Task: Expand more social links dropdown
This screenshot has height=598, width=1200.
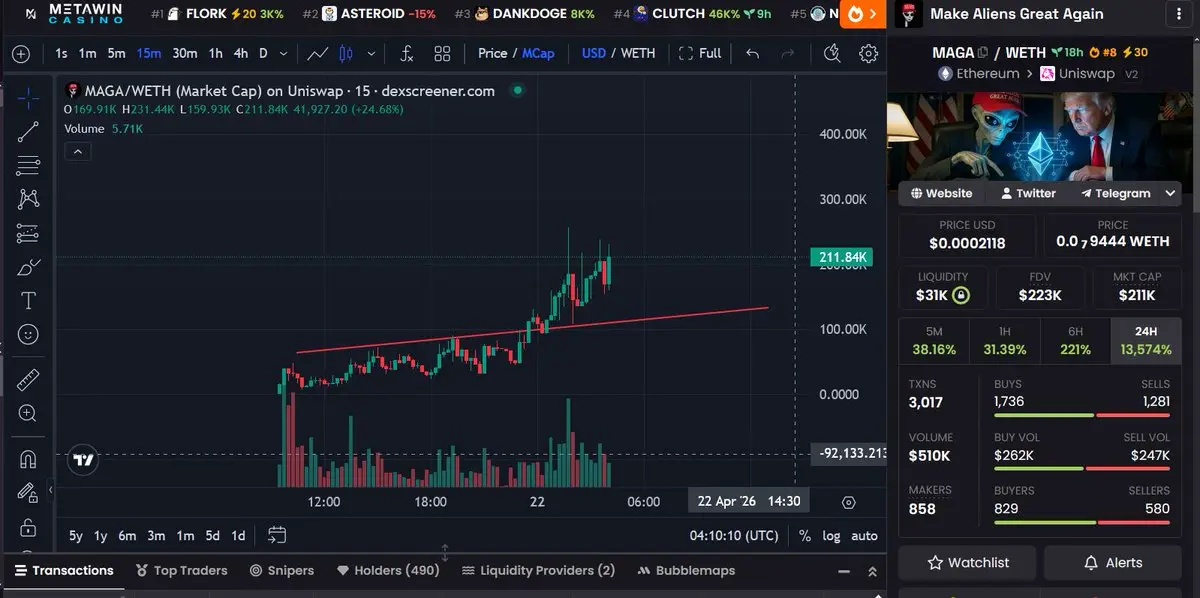Action: [1172, 193]
